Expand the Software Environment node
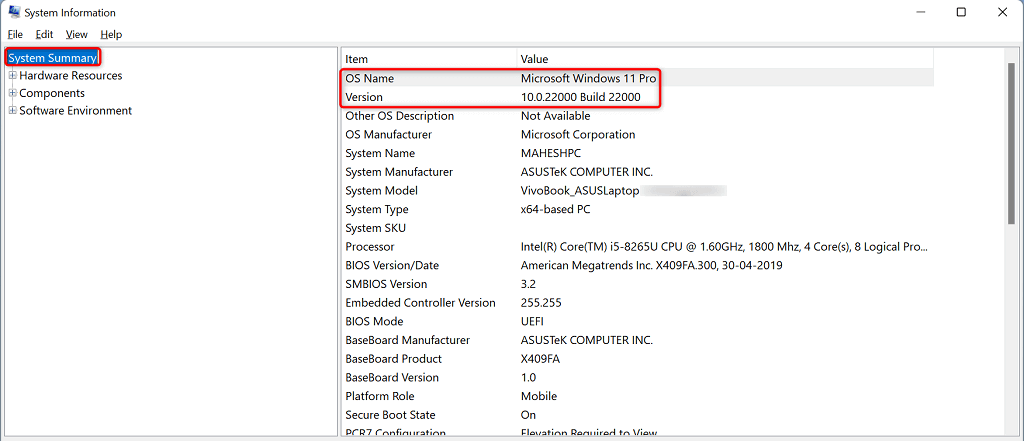The image size is (1024, 441). pos(13,111)
